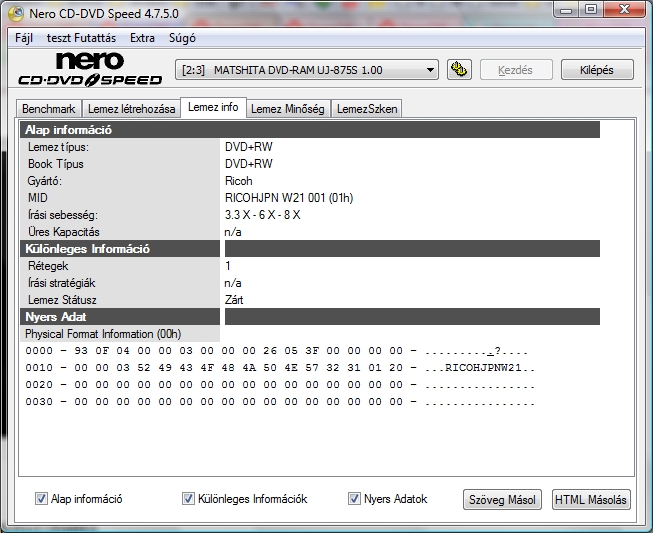
Task: Click the Zárt status value
Action: coord(234,300)
